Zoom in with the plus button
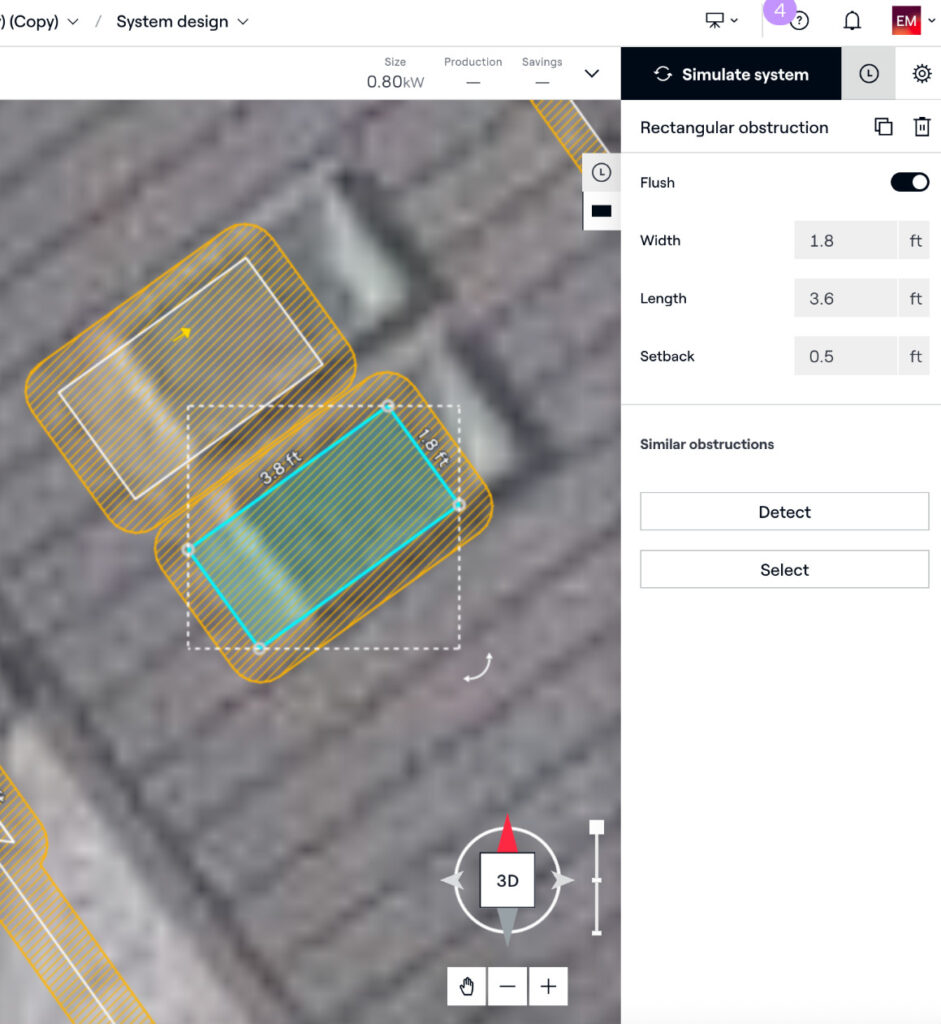The width and height of the screenshot is (941, 1024). (548, 987)
